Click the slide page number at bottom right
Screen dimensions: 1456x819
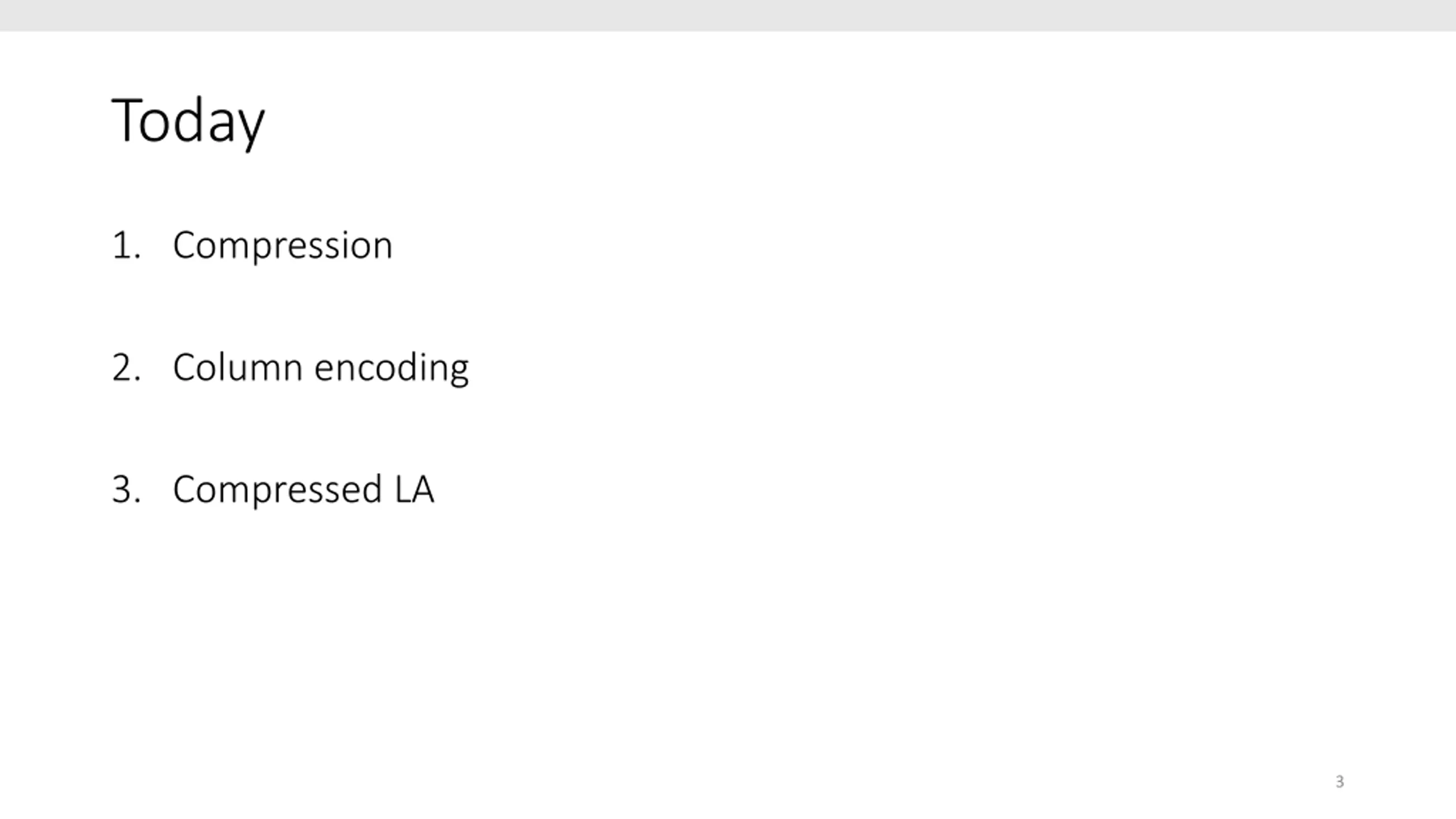(x=1339, y=781)
